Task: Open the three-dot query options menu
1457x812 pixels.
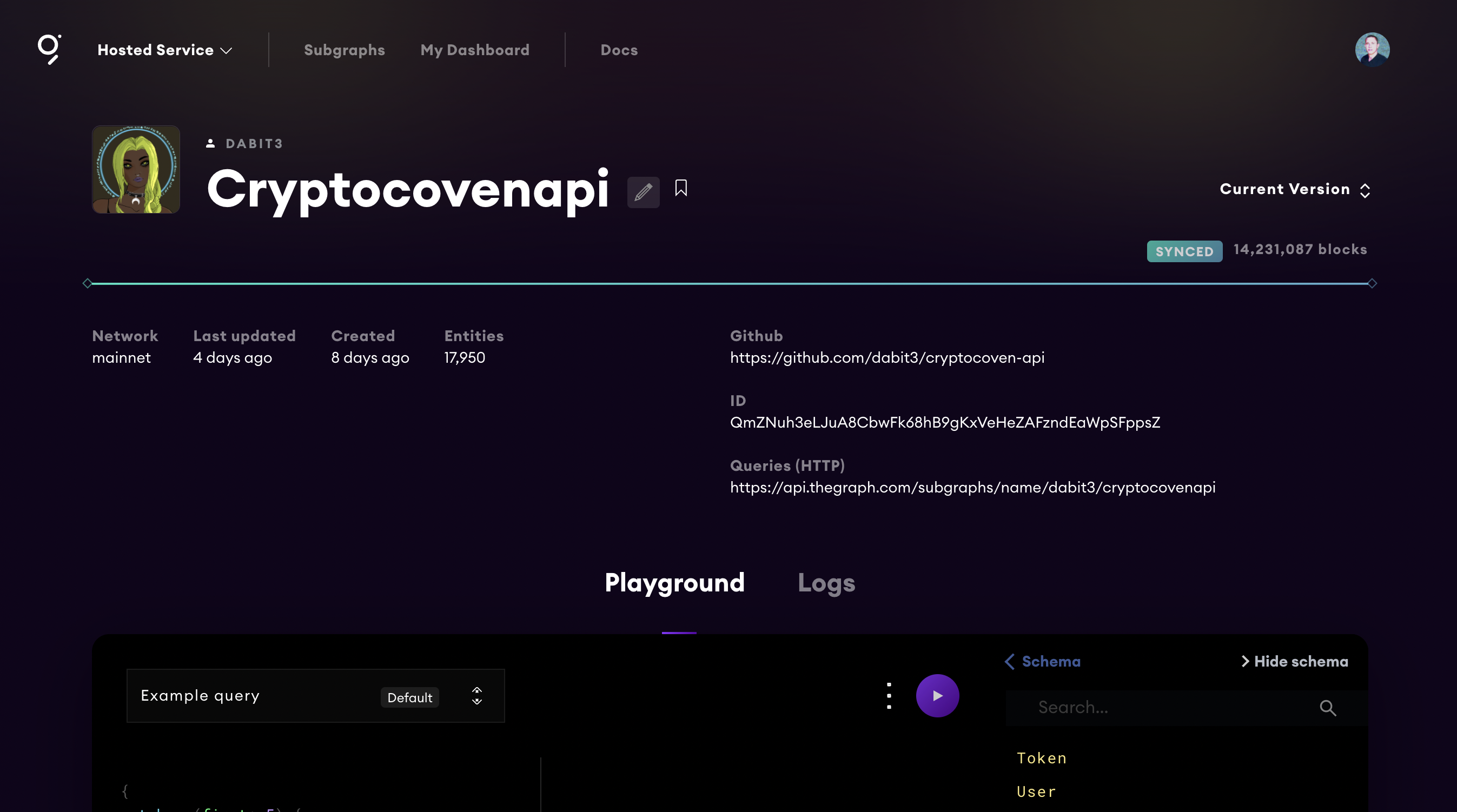Action: pyautogui.click(x=889, y=696)
